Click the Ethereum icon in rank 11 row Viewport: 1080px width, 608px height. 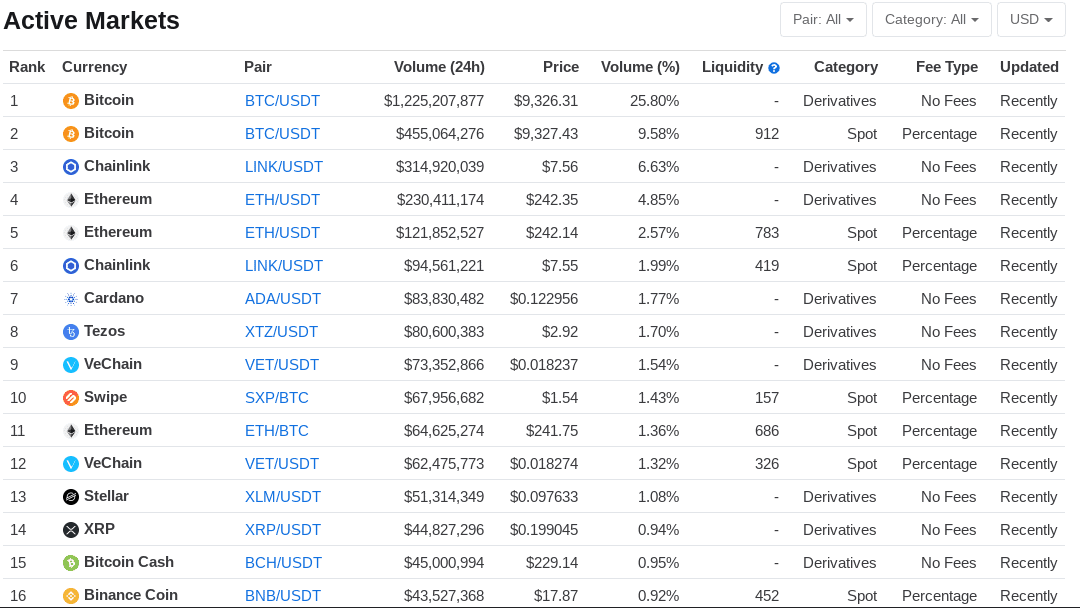(71, 431)
